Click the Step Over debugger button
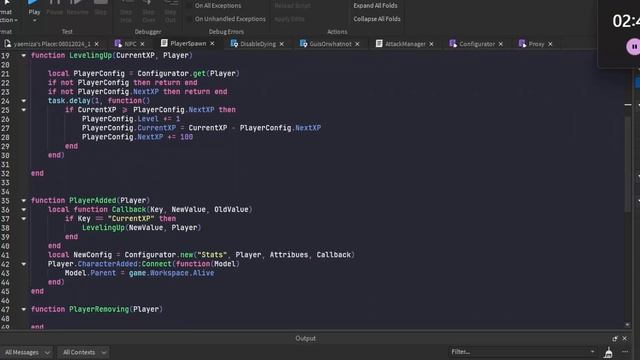 (x=148, y=12)
